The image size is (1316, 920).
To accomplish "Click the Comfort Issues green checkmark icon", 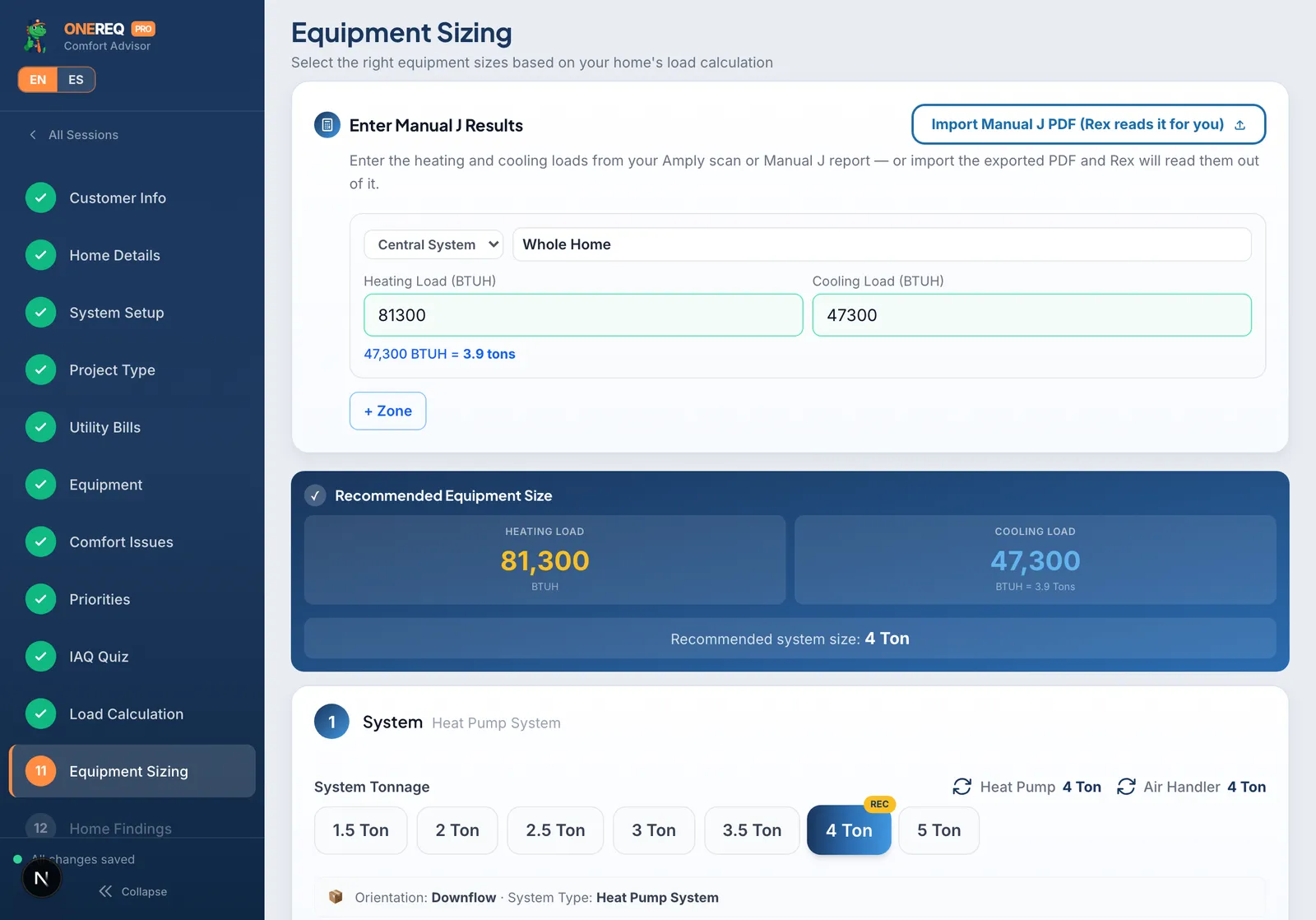I will pos(41,541).
